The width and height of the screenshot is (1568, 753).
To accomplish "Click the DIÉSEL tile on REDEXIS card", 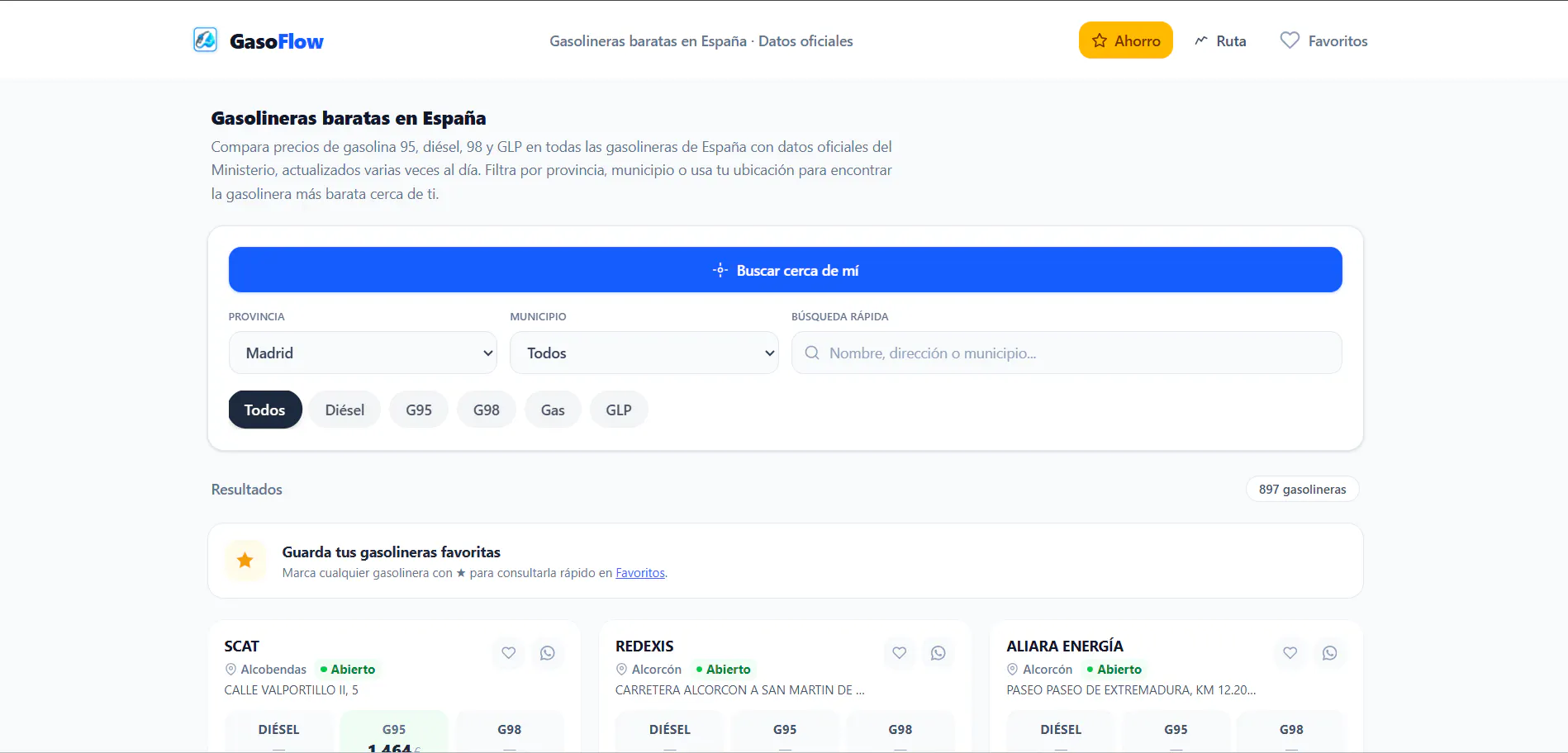I will coord(669,732).
